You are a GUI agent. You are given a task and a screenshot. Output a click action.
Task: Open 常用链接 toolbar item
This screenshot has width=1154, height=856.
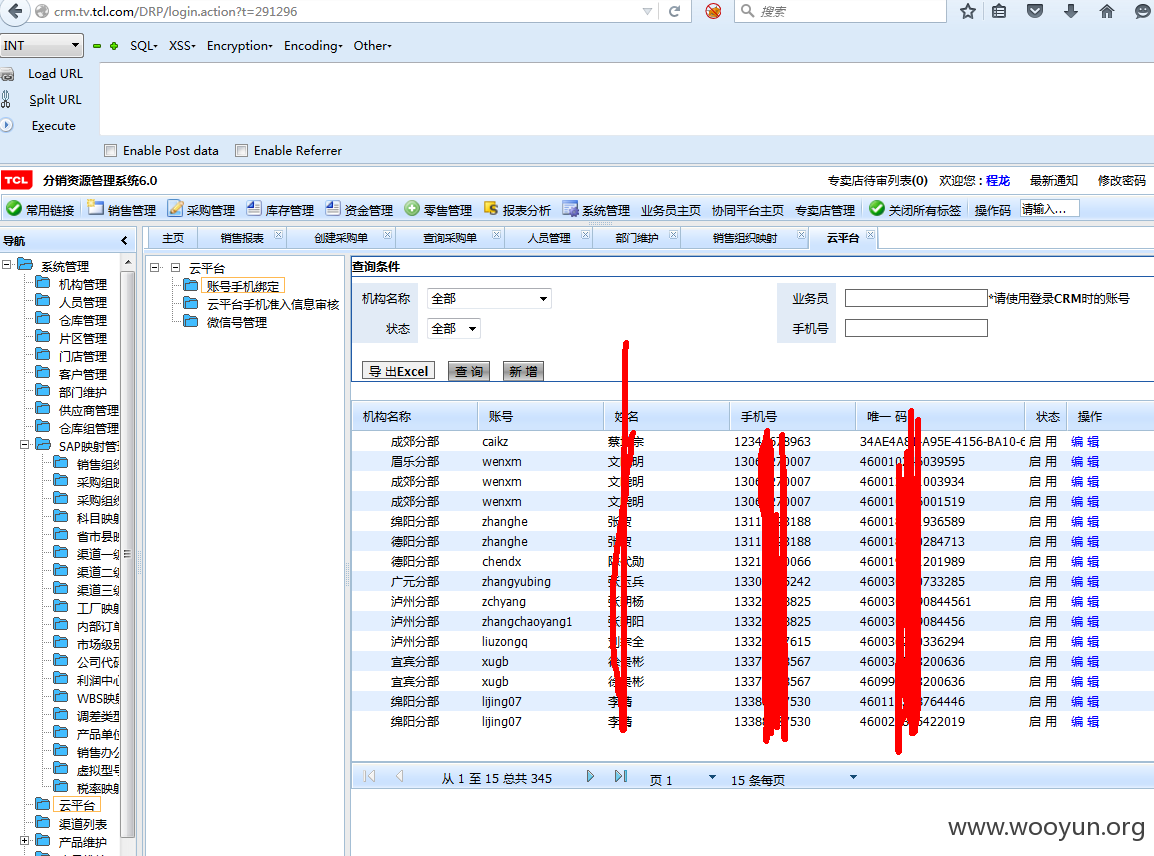(x=40, y=210)
